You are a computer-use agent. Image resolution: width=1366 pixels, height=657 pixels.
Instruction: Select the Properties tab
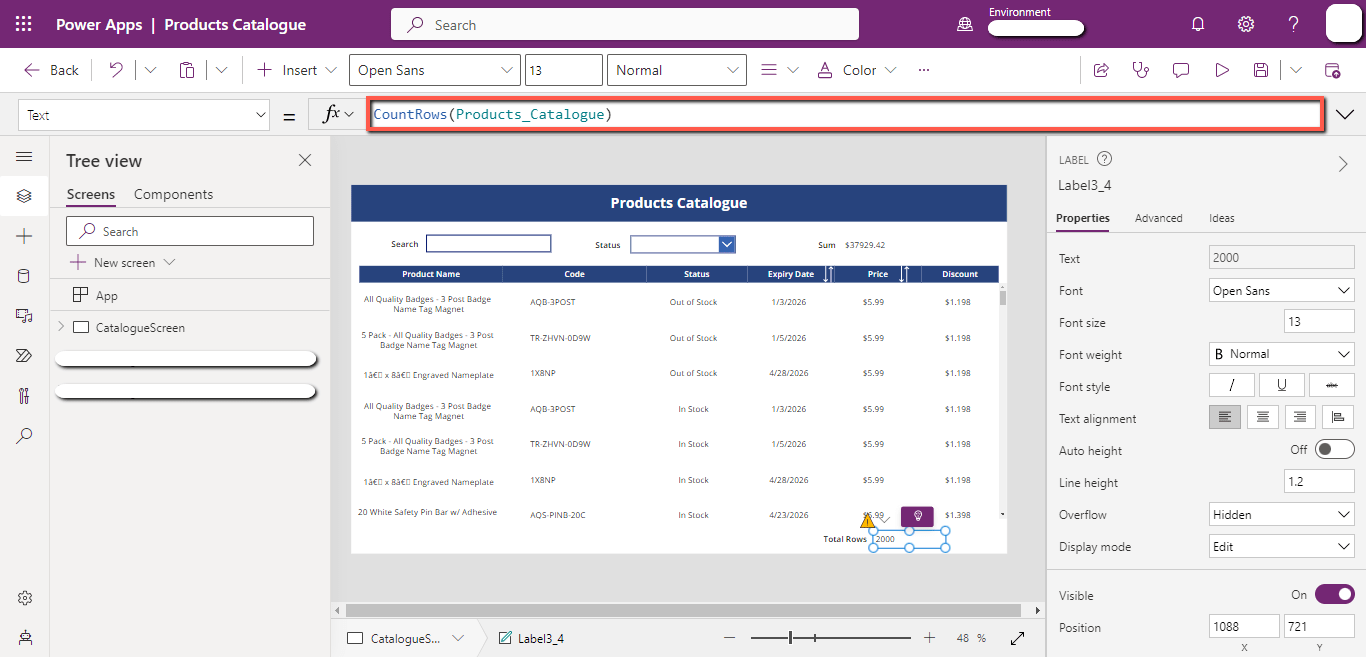point(1083,218)
